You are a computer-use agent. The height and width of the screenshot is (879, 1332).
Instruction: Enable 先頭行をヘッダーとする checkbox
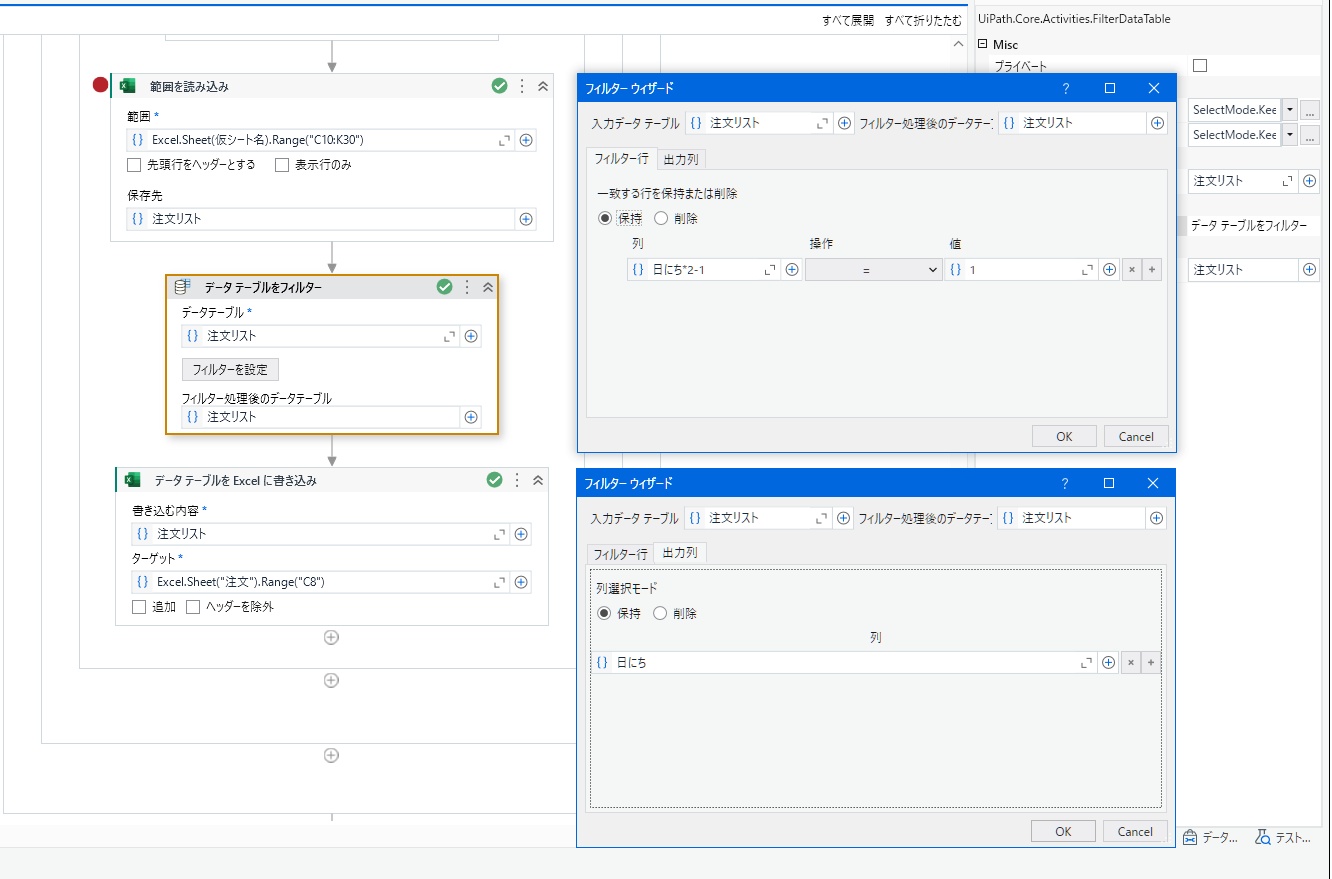point(134,165)
